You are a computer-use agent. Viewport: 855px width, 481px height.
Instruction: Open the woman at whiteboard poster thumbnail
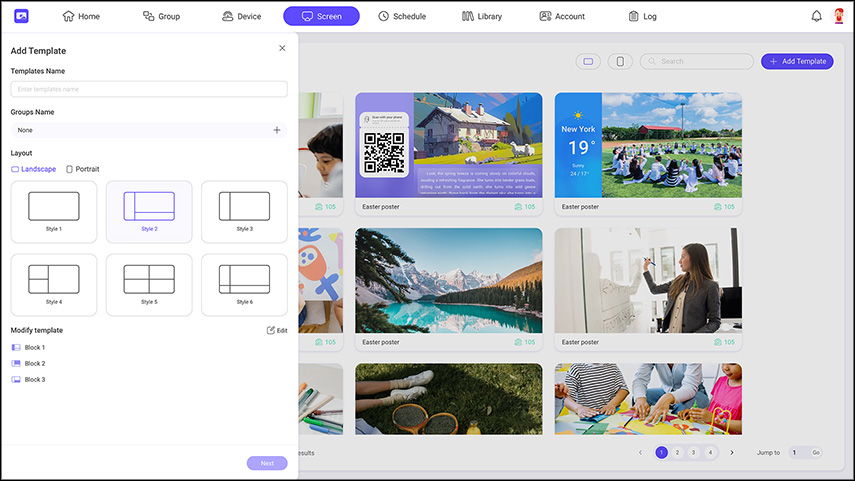click(x=648, y=280)
